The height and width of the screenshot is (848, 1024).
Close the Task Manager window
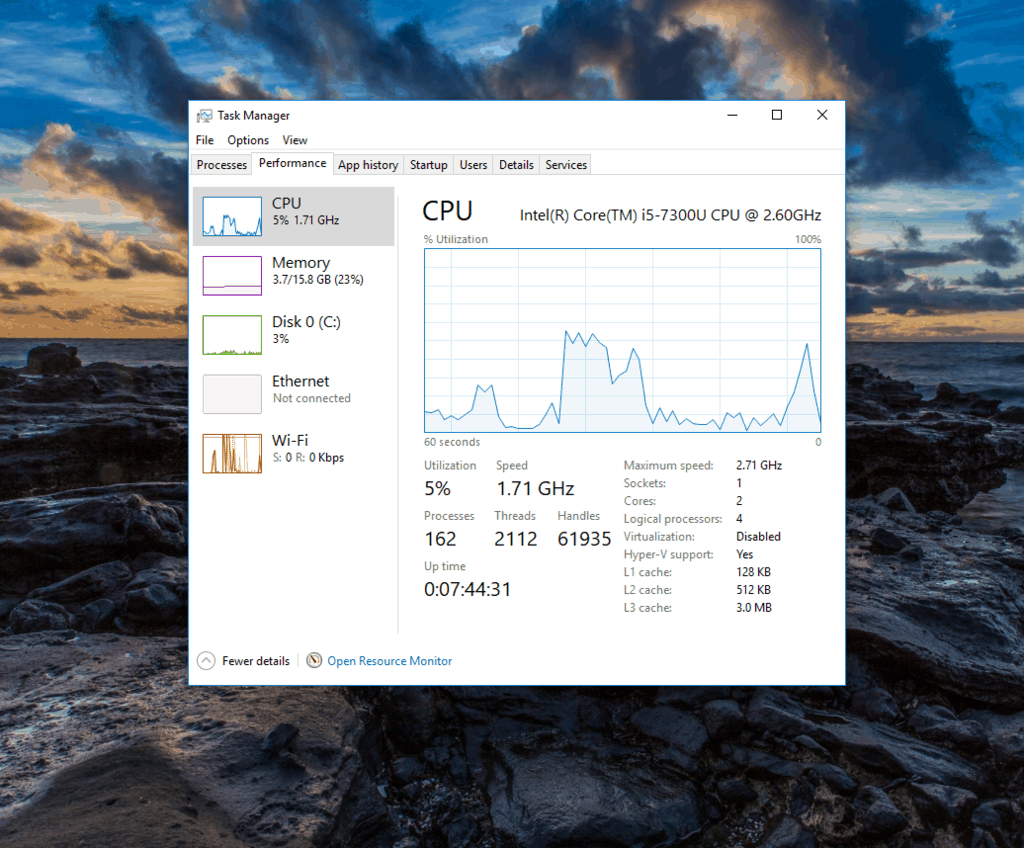822,115
